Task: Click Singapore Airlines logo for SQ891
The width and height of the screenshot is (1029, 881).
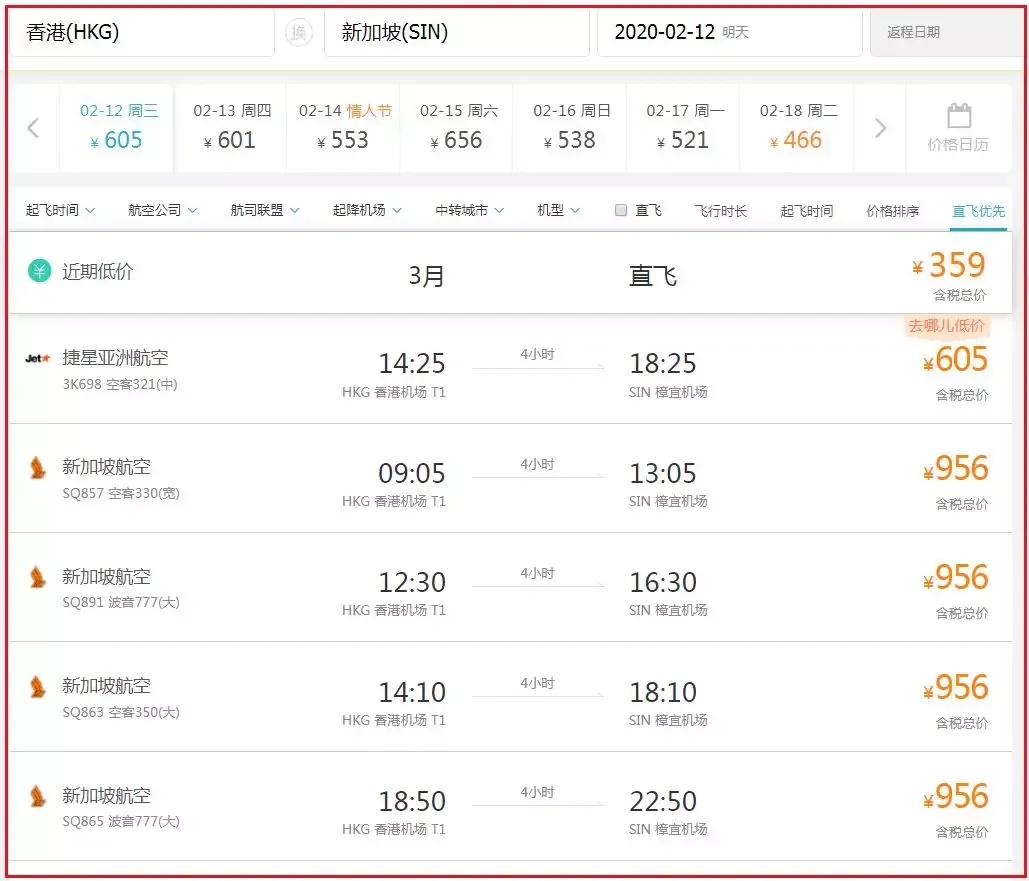Action: point(37,578)
